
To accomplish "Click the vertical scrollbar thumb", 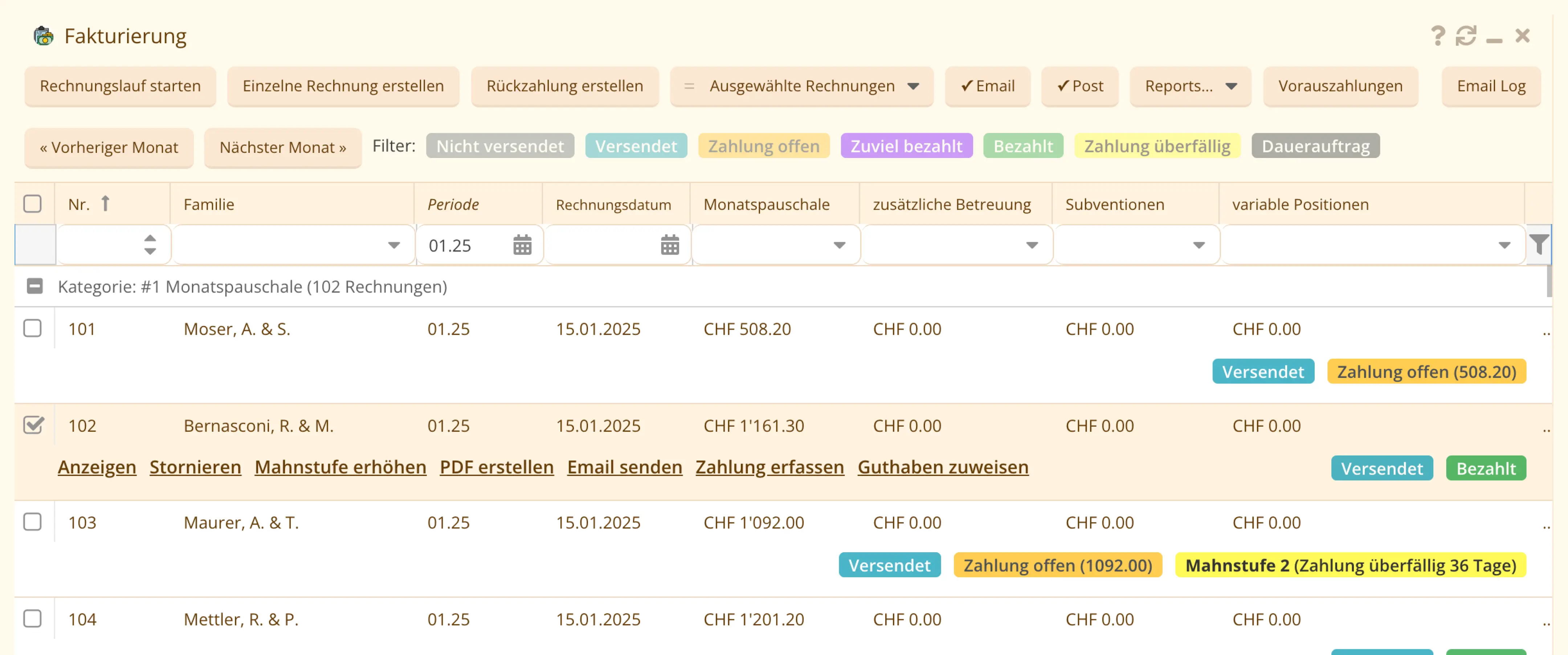I will [1549, 281].
